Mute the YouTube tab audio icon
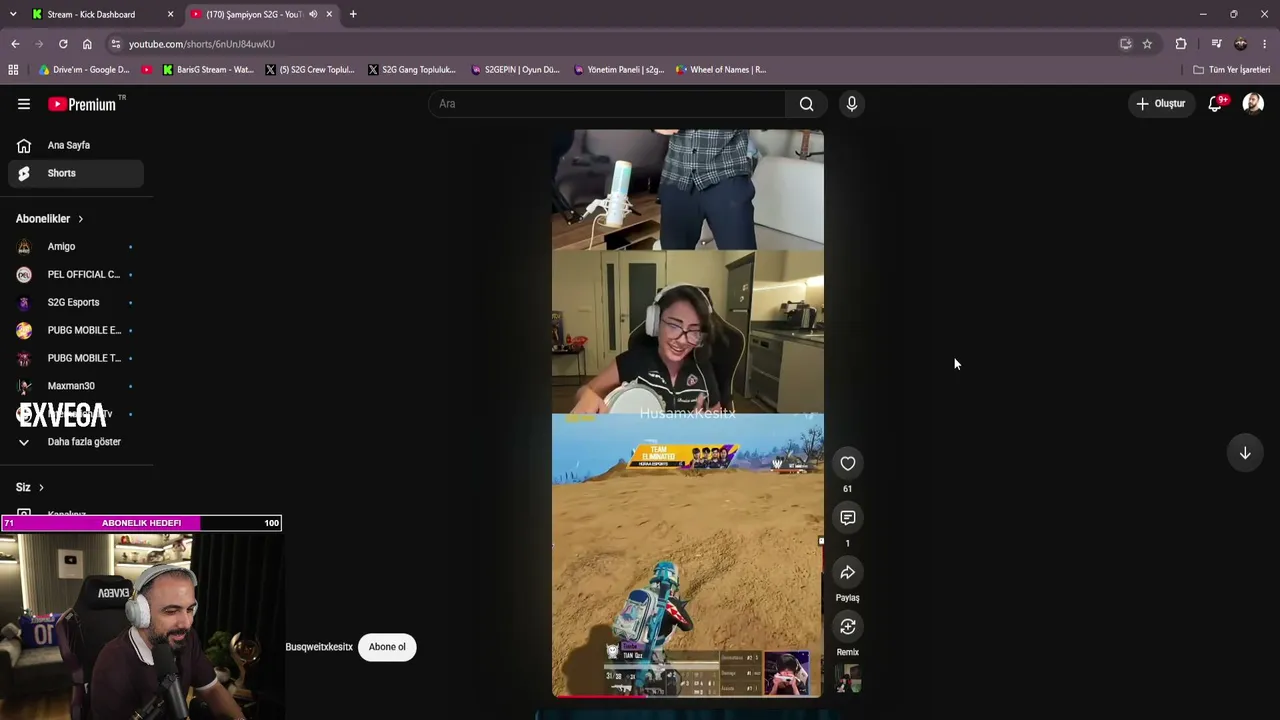 (313, 14)
